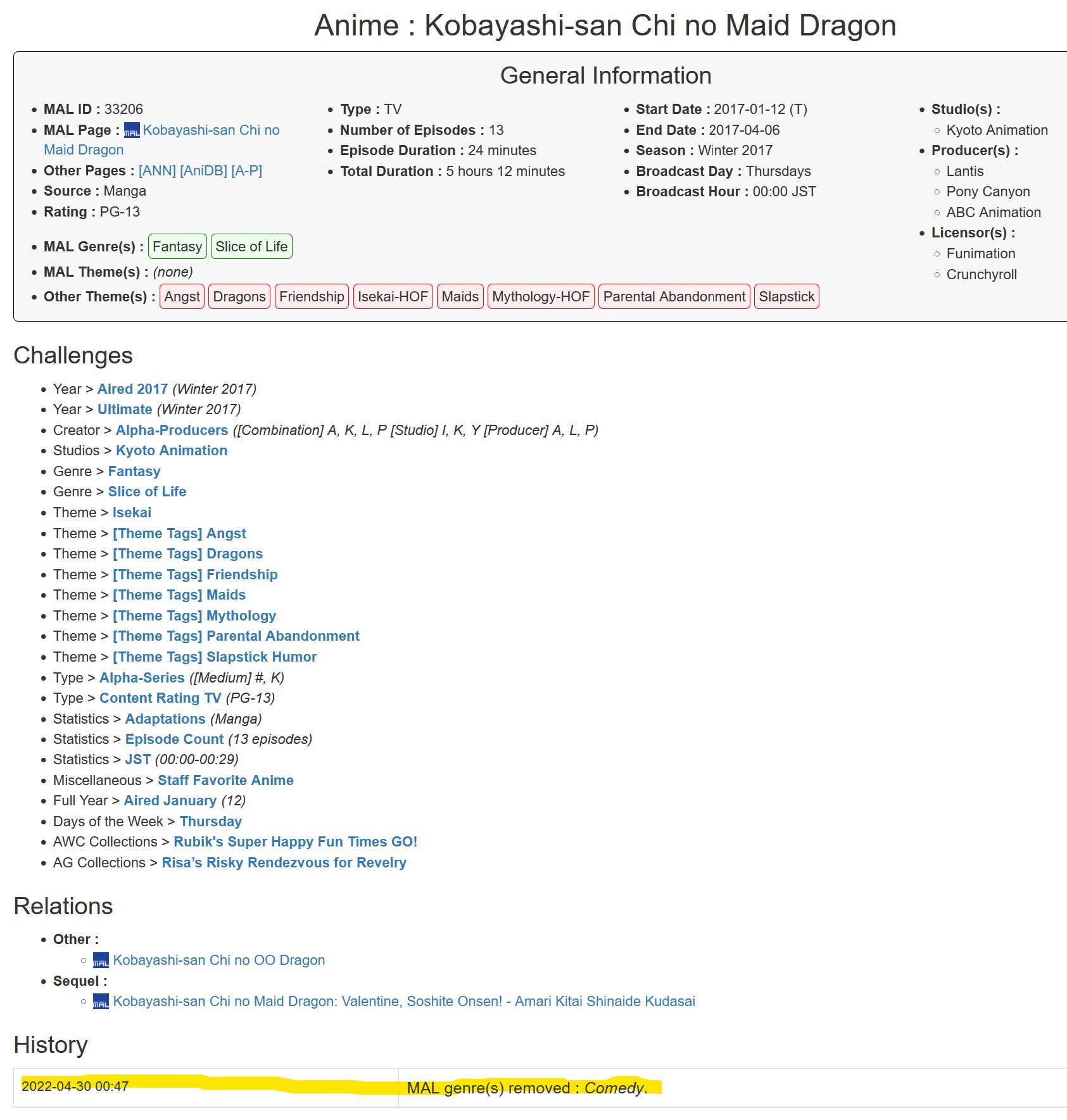Open the Valentine, Soshite Onsen sequel link
The width and height of the screenshot is (1067, 1120).
click(404, 1002)
